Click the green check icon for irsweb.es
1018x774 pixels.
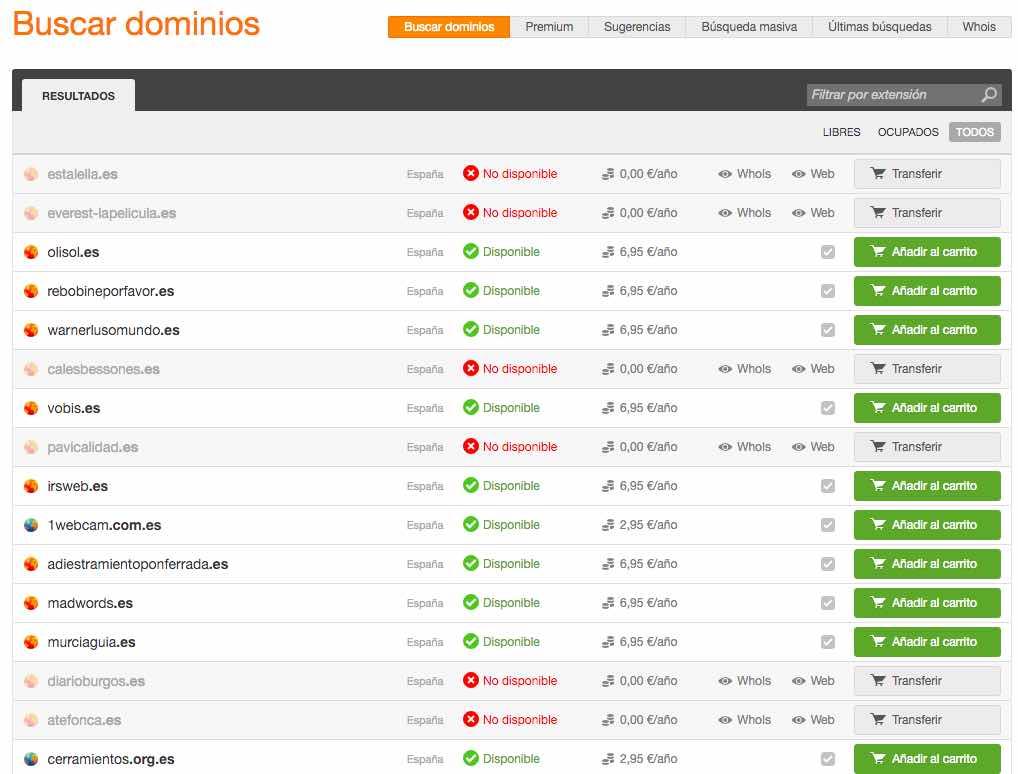471,486
